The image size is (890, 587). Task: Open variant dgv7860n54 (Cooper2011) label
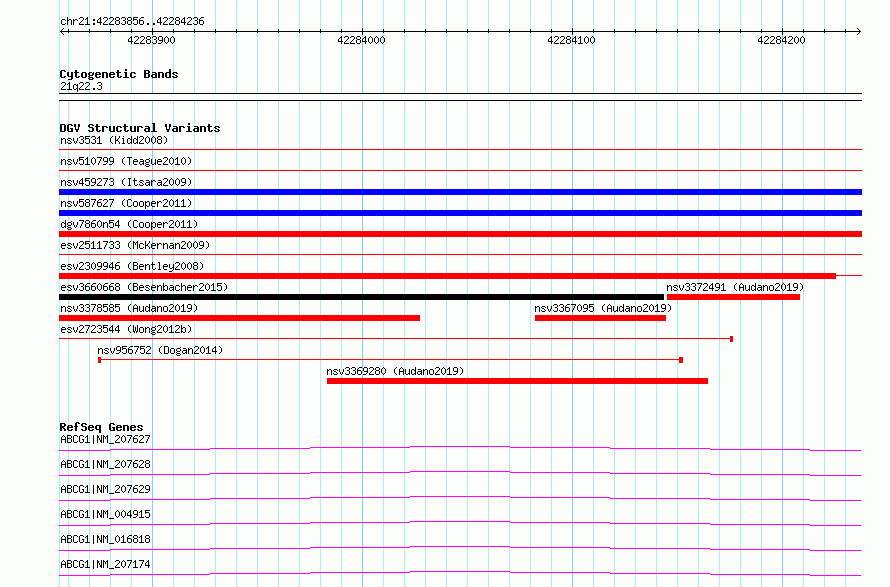129,224
